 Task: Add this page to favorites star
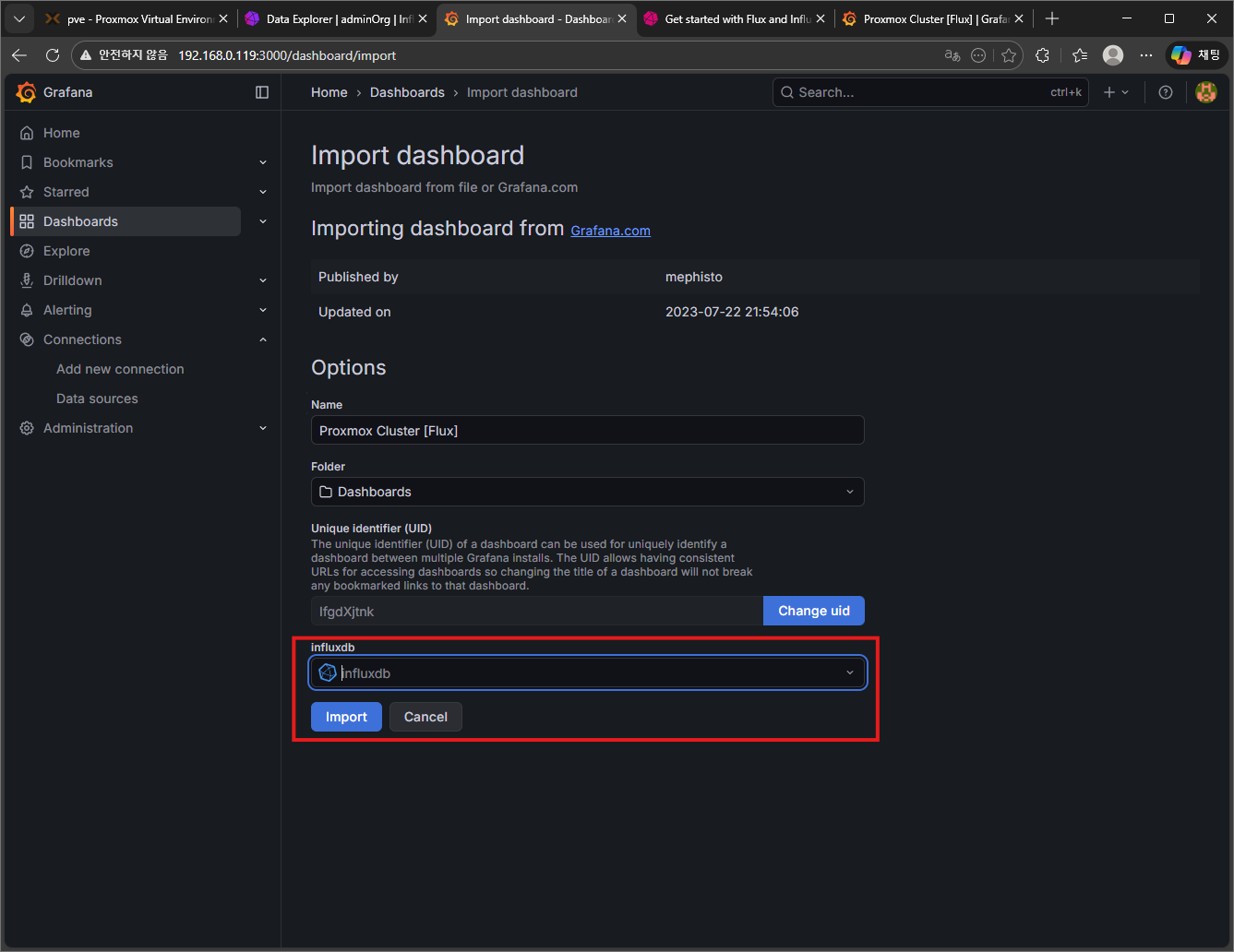pyautogui.click(x=1009, y=55)
